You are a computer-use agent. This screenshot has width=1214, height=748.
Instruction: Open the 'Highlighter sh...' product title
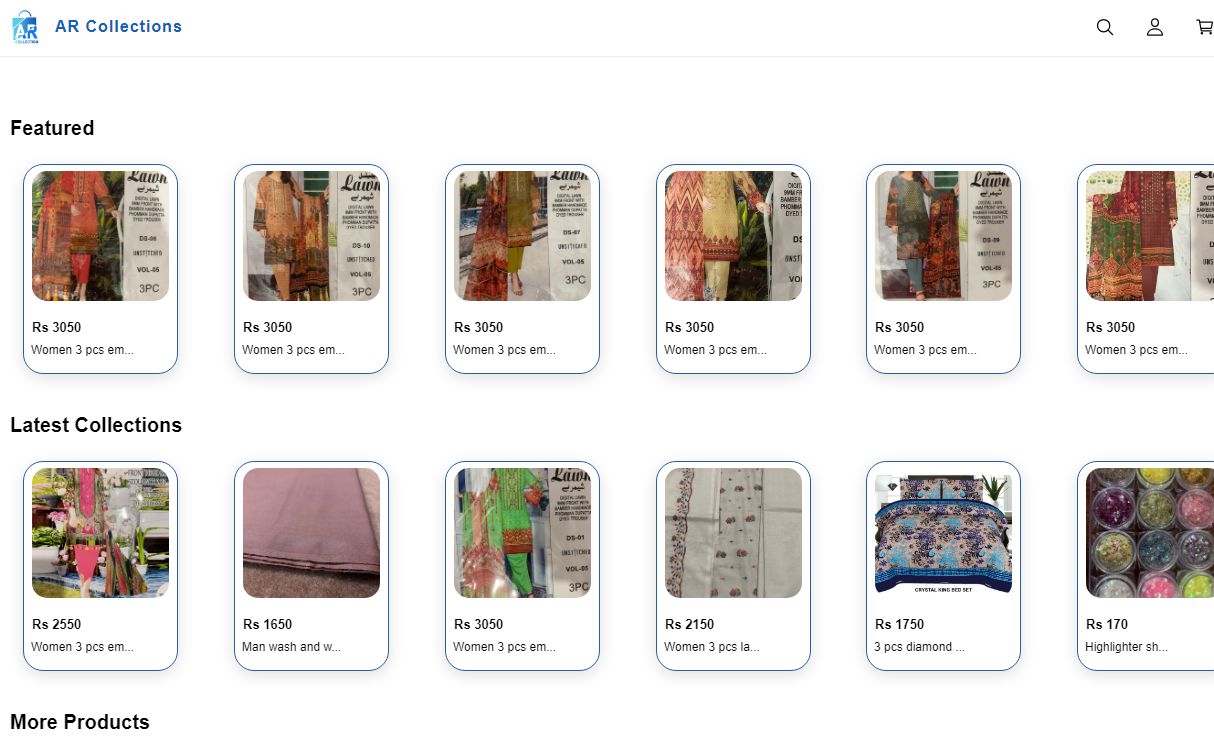click(1126, 647)
